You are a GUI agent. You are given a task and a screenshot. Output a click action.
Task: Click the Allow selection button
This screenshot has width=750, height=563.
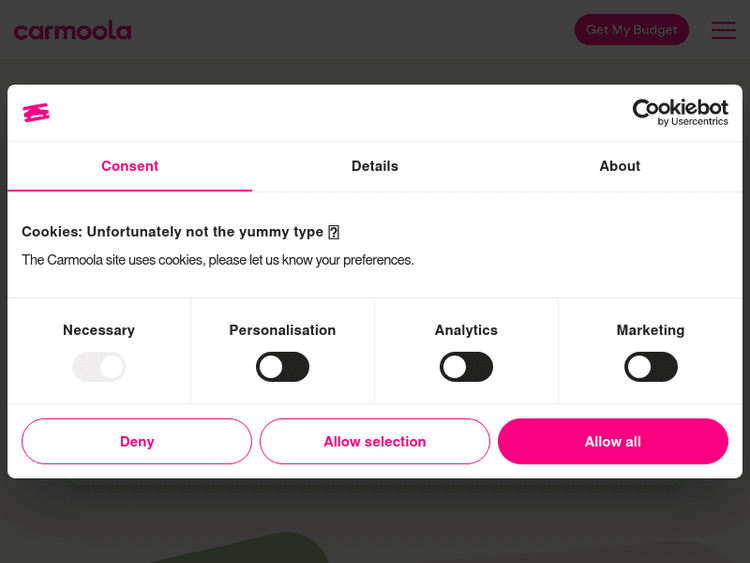tap(375, 441)
